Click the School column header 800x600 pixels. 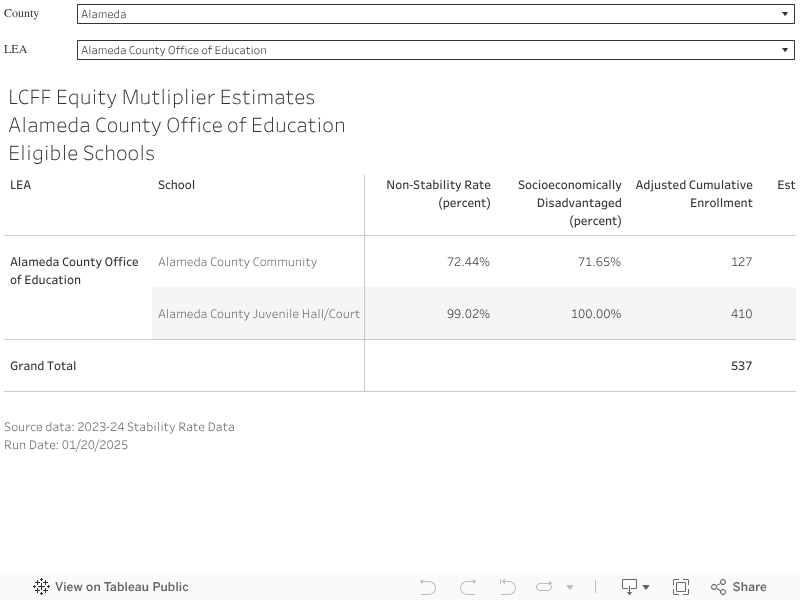[x=176, y=185]
